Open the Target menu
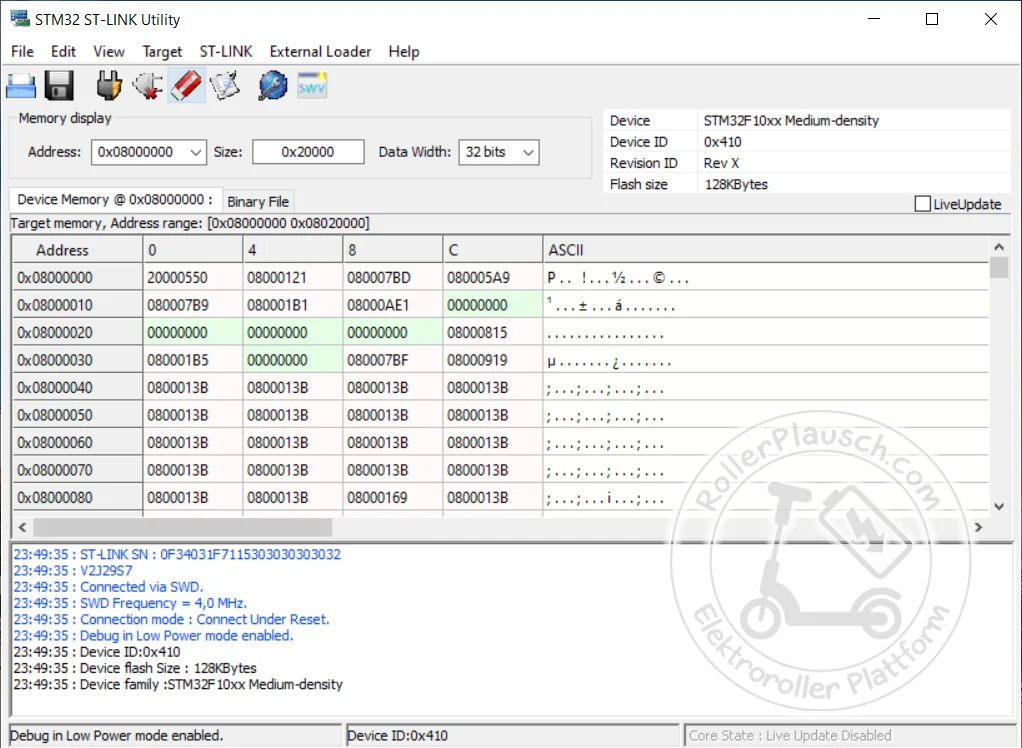This screenshot has width=1022, height=748. click(162, 51)
